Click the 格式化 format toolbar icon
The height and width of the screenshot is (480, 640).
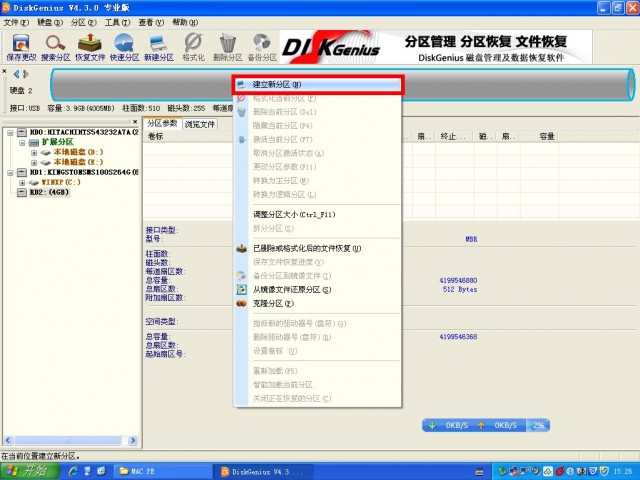(x=193, y=47)
